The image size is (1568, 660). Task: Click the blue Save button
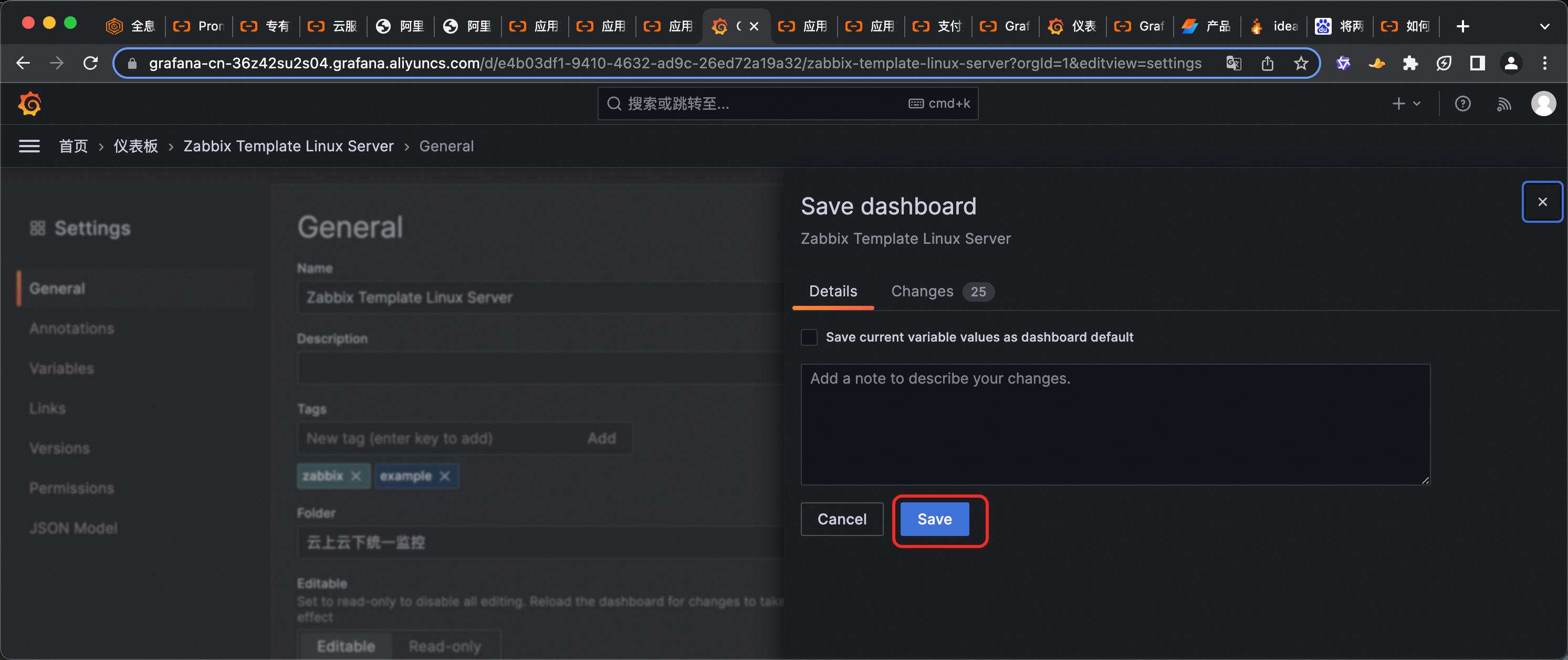(x=934, y=519)
